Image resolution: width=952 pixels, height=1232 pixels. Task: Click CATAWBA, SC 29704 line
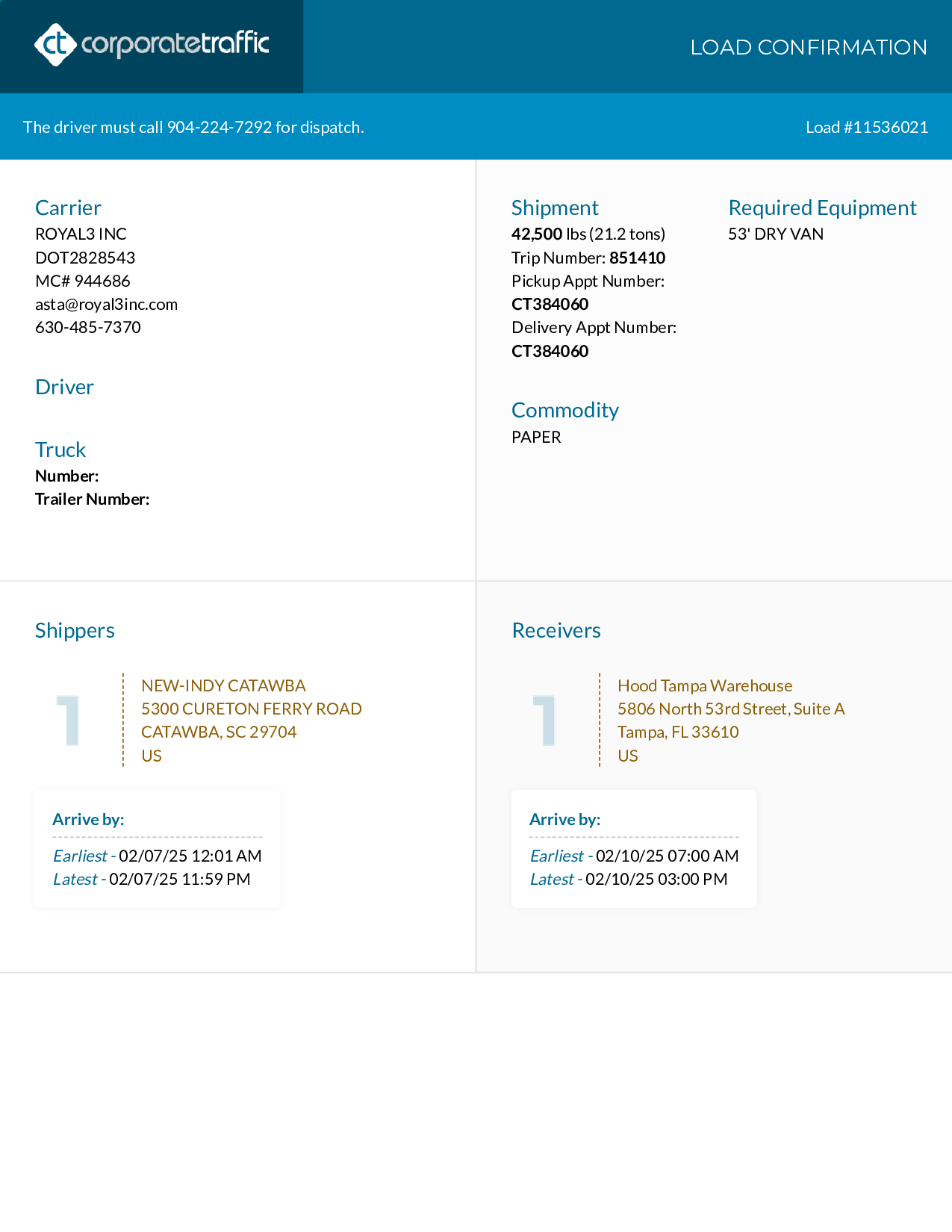pyautogui.click(x=219, y=732)
